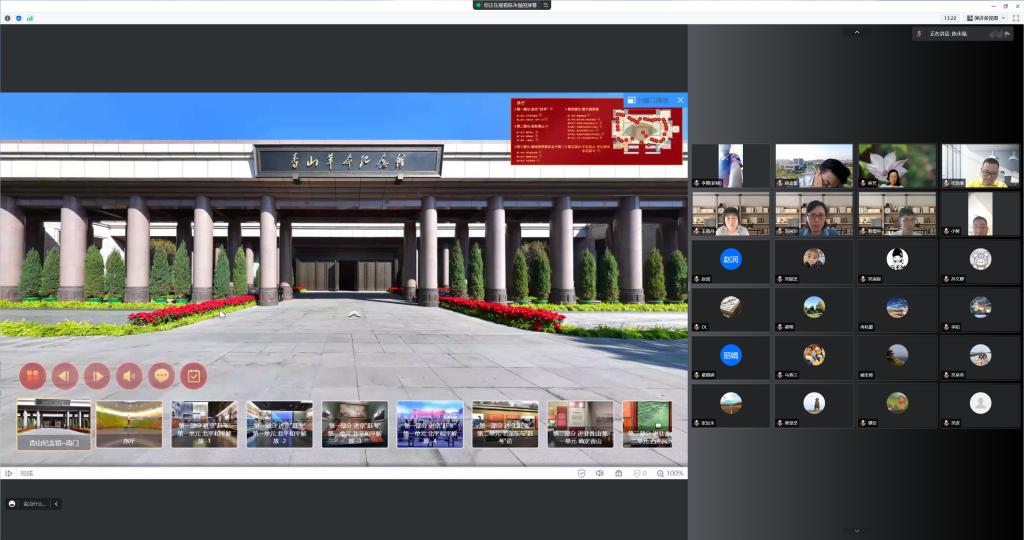Open the seventh scene thumbnail with exhibit wall
This screenshot has width=1024, height=540.
(x=505, y=424)
